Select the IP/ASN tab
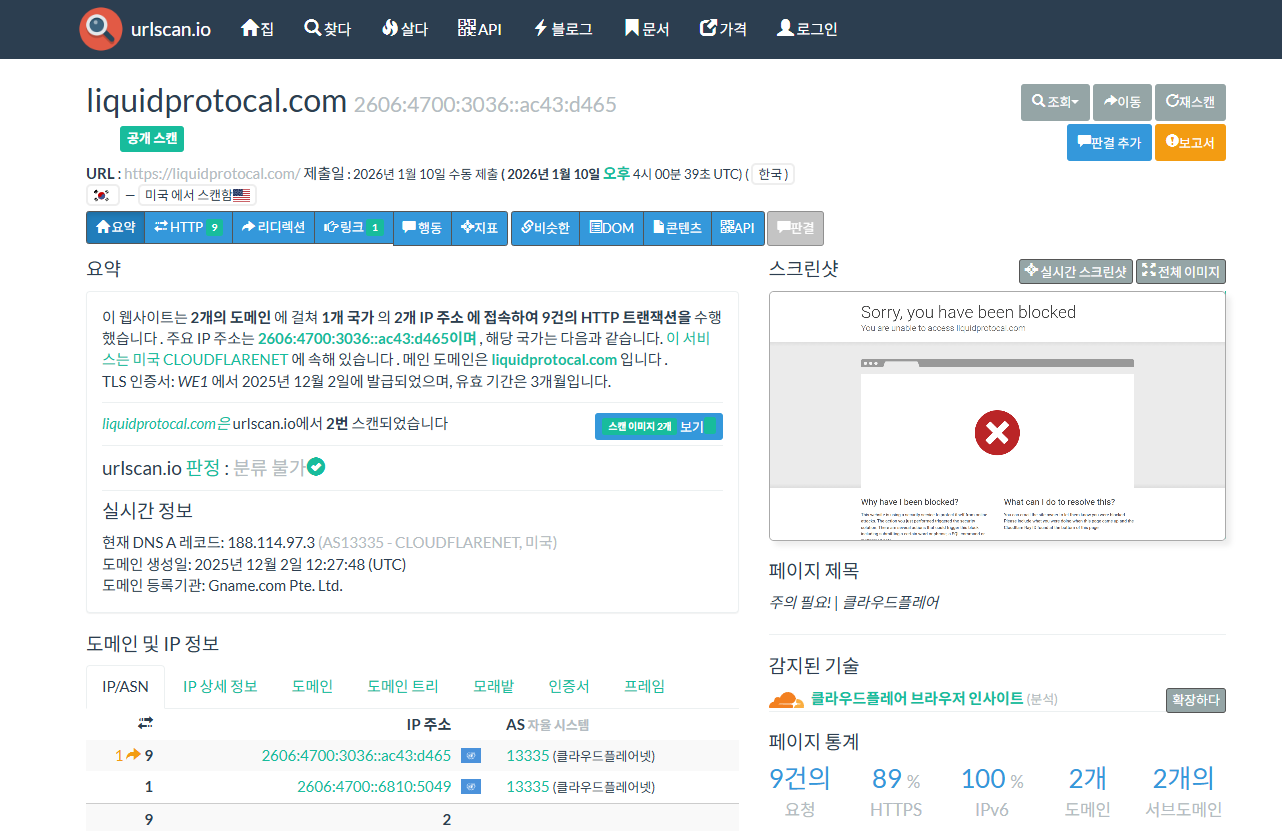The width and height of the screenshot is (1282, 831). click(125, 686)
